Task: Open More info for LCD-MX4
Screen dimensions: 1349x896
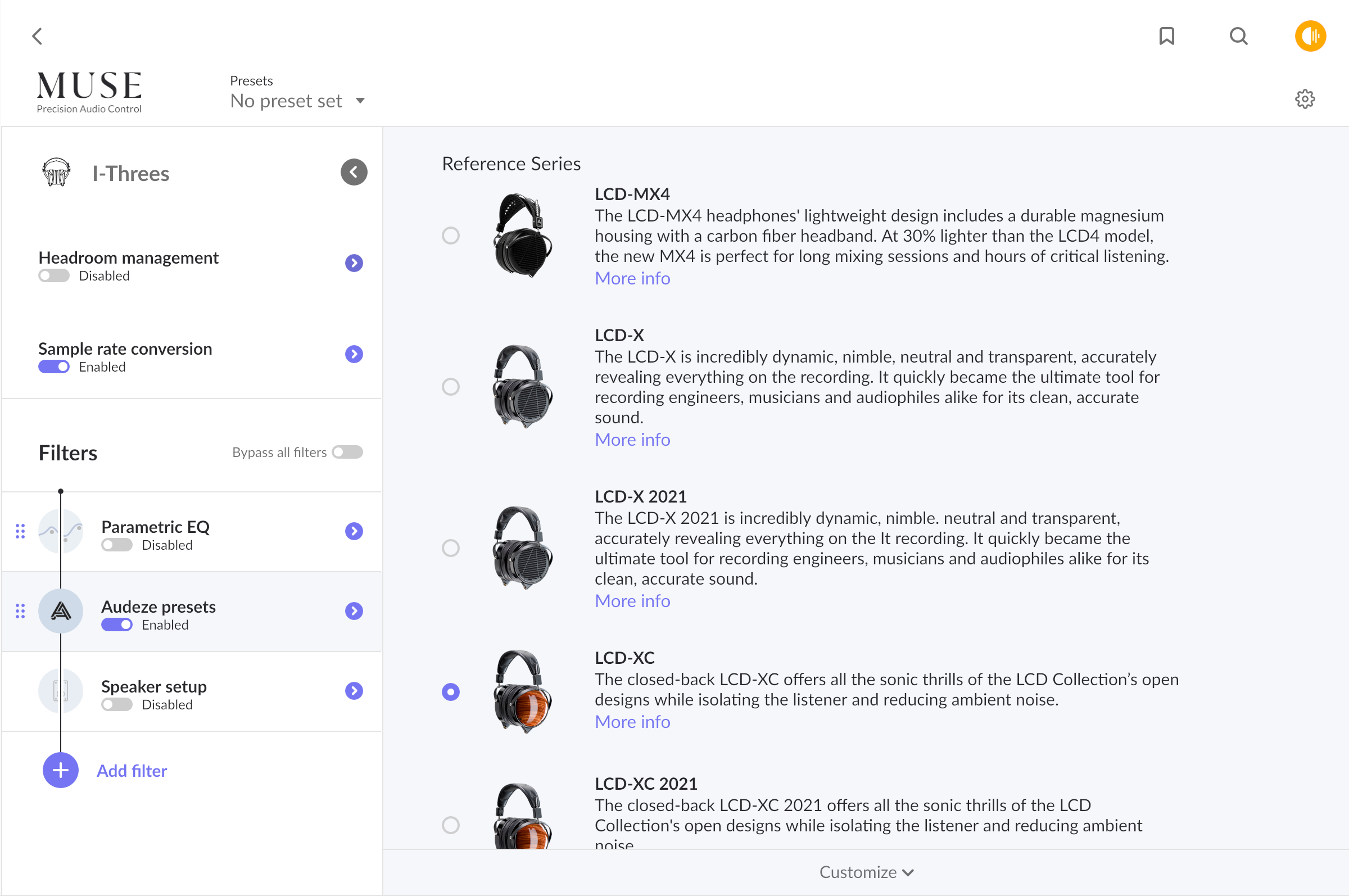Action: (632, 278)
